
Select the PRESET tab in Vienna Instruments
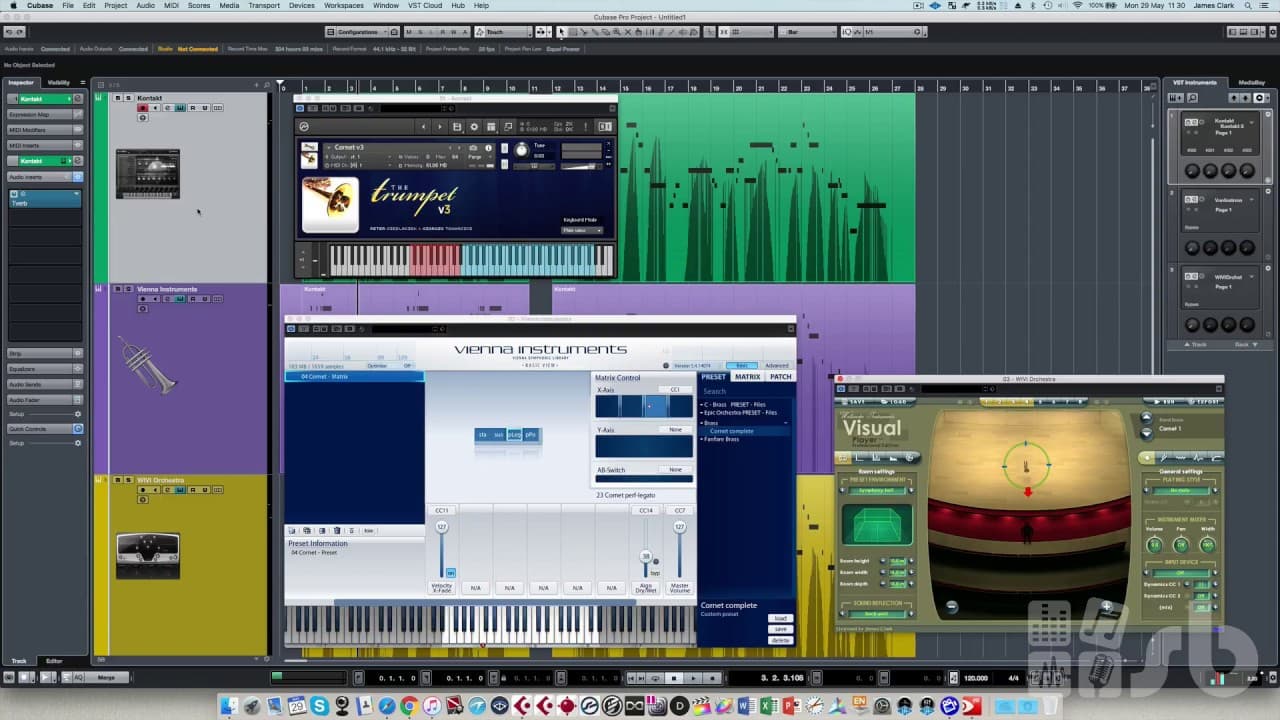pyautogui.click(x=714, y=377)
